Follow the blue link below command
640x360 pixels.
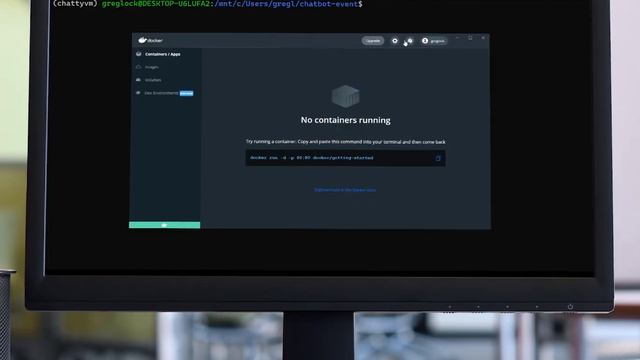345,190
